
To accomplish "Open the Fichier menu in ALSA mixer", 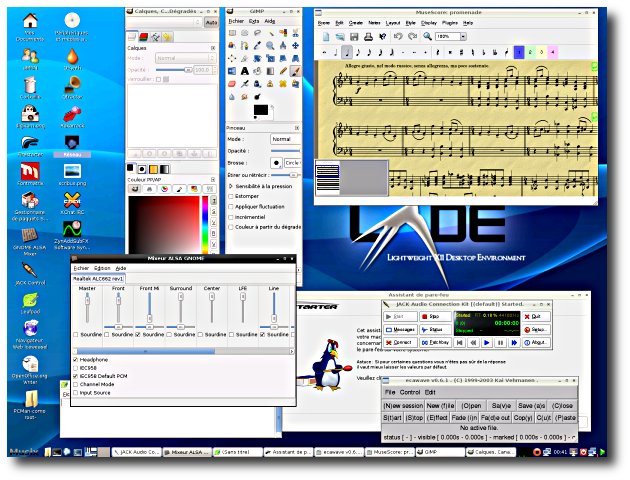I will pos(81,268).
